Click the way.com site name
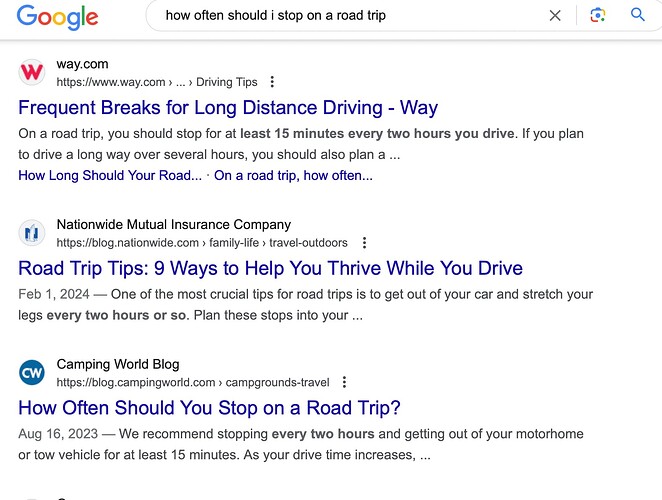Viewport: 662px width, 500px height. tap(82, 65)
